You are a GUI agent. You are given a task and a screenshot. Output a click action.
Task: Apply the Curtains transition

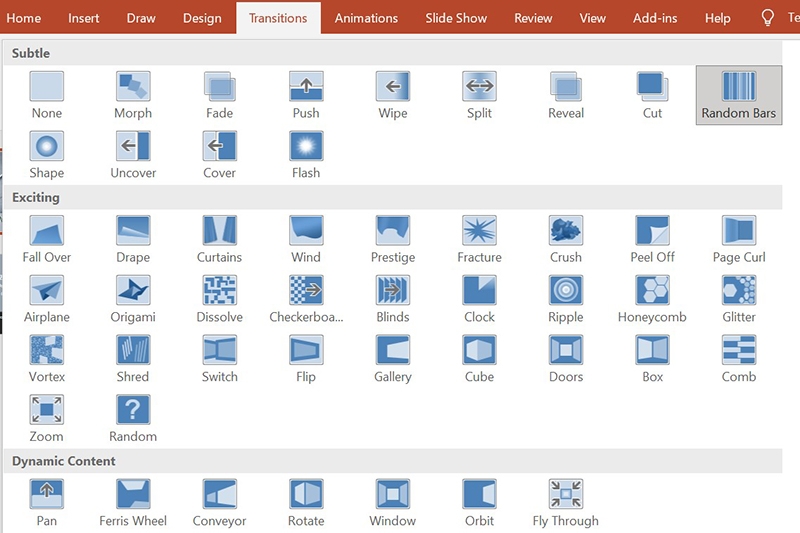[219, 239]
